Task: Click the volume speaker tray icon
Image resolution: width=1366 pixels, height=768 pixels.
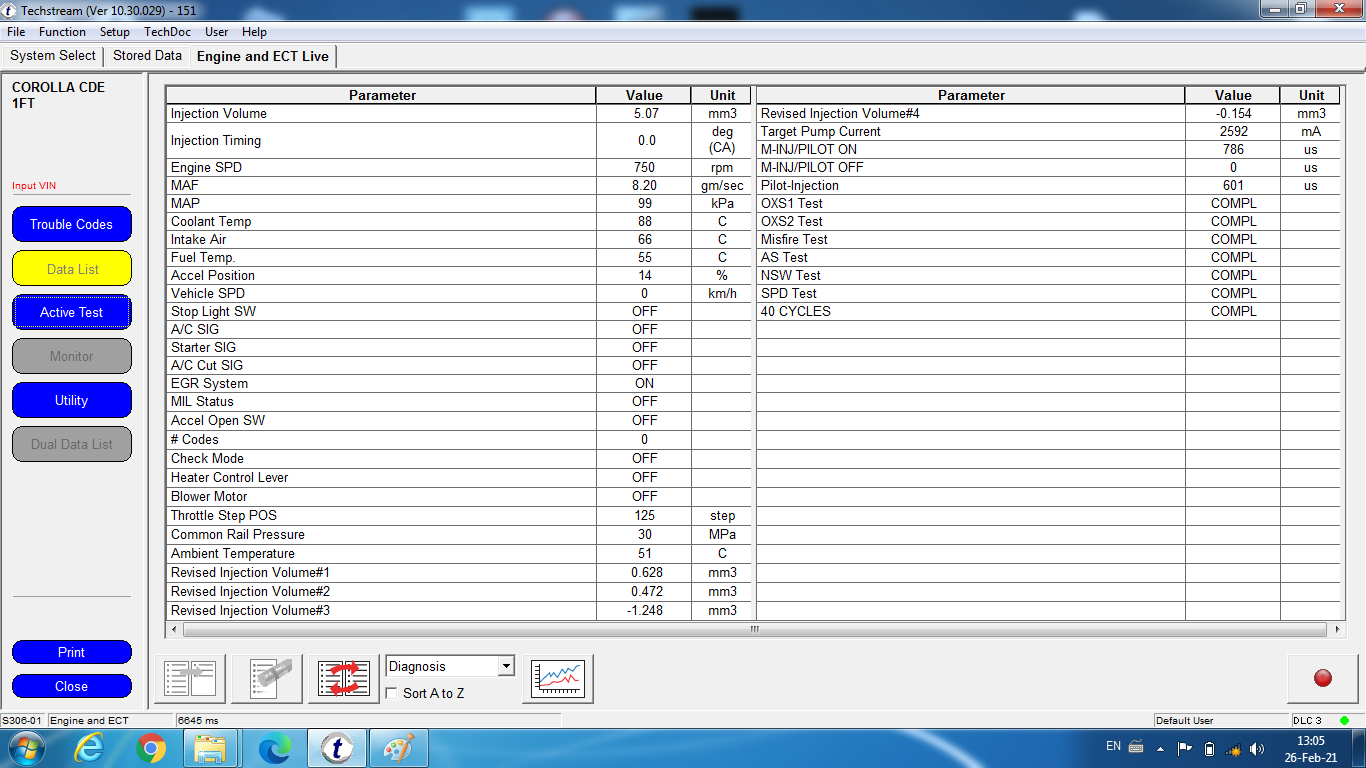Action: click(x=1257, y=748)
